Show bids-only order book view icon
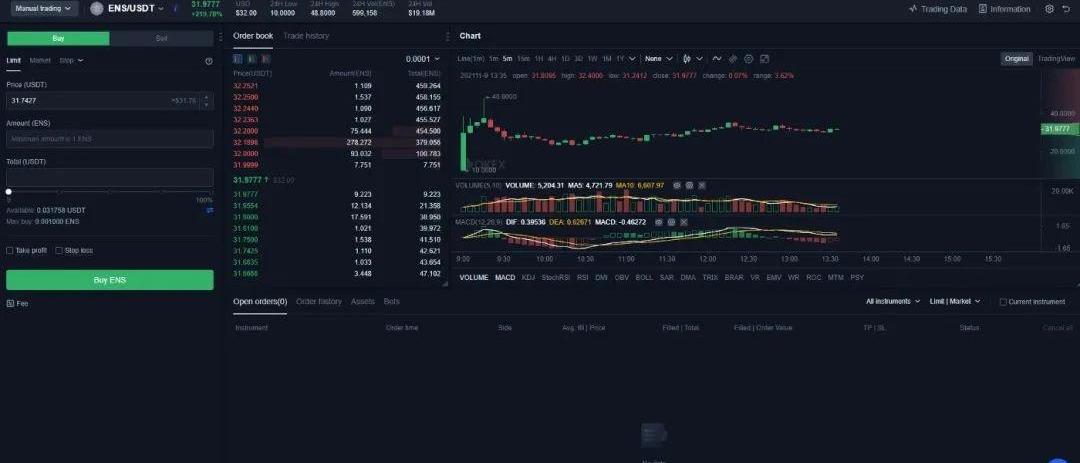 (251, 59)
